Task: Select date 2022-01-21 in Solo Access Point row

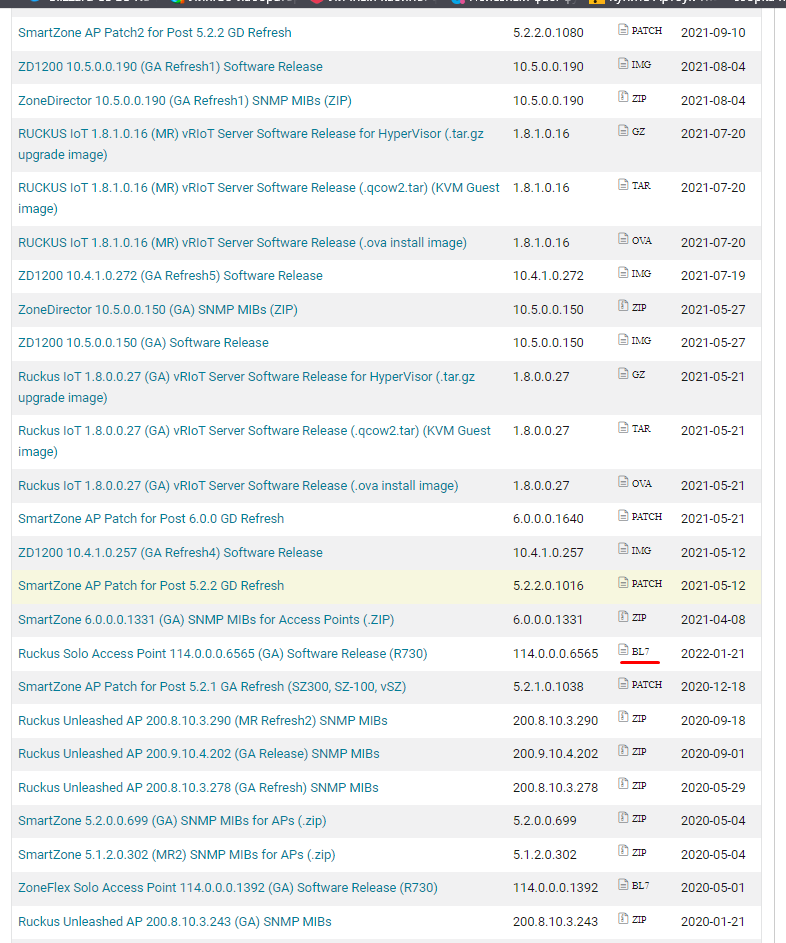Action: pyautogui.click(x=713, y=654)
